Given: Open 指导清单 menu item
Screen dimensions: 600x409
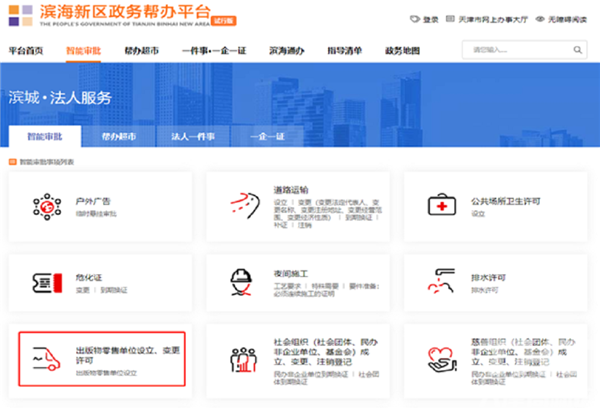Looking at the screenshot, I should (x=344, y=51).
